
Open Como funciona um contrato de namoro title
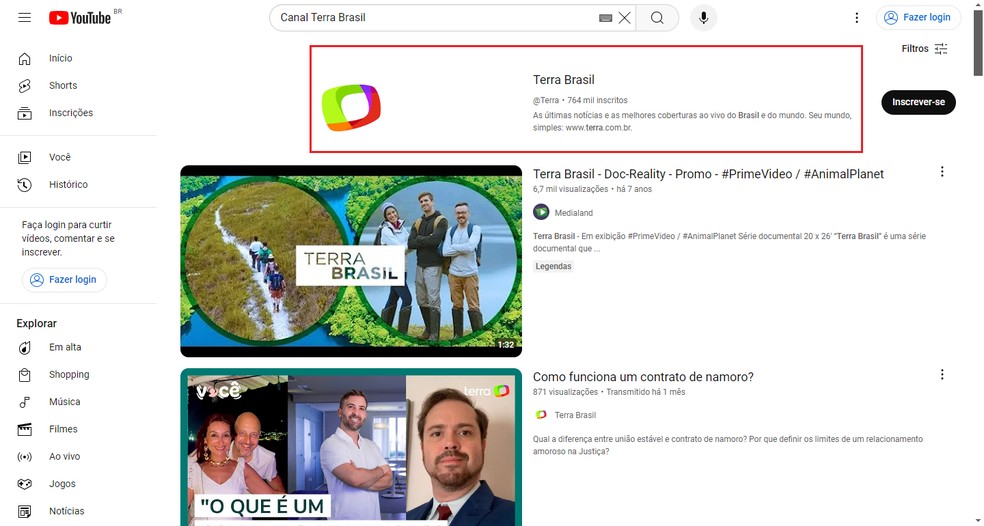pyautogui.click(x=643, y=377)
